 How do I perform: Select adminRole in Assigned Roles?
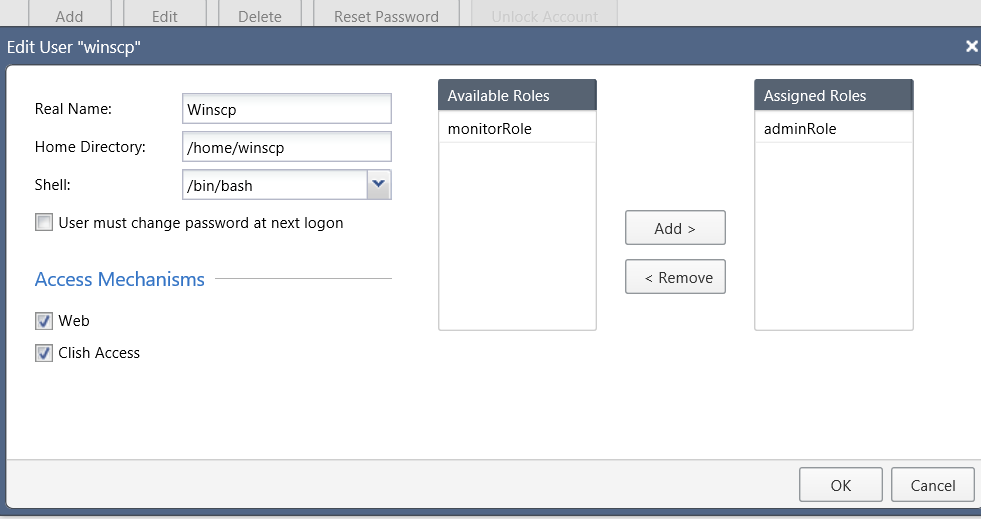point(834,128)
